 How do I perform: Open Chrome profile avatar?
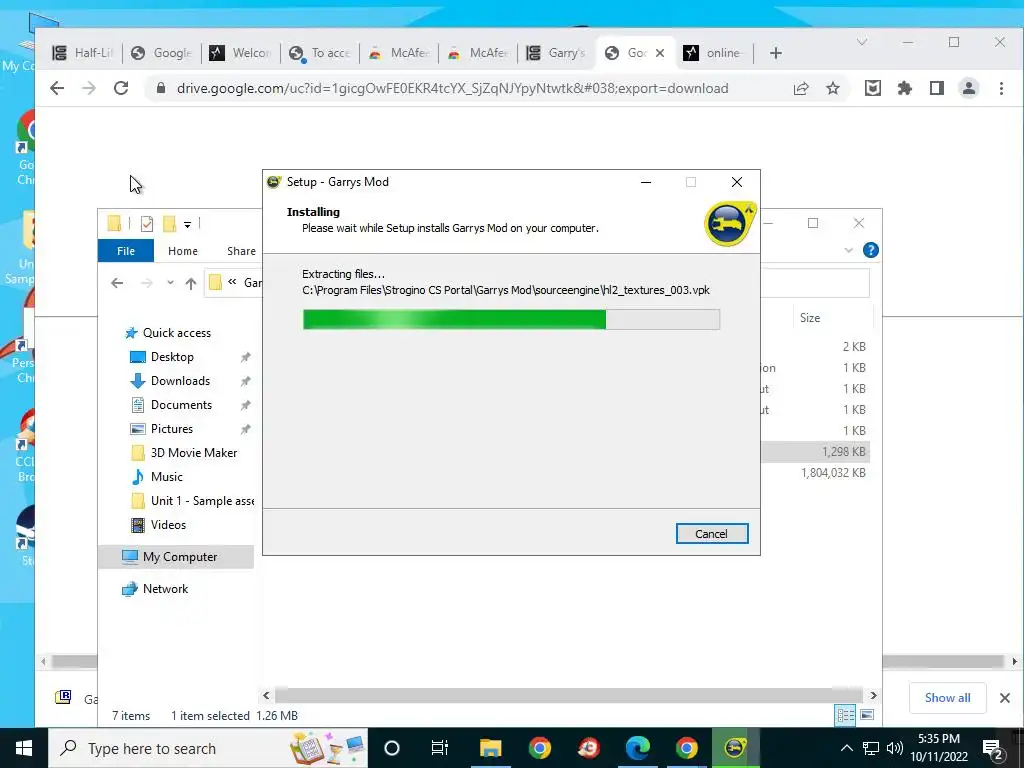point(968,88)
